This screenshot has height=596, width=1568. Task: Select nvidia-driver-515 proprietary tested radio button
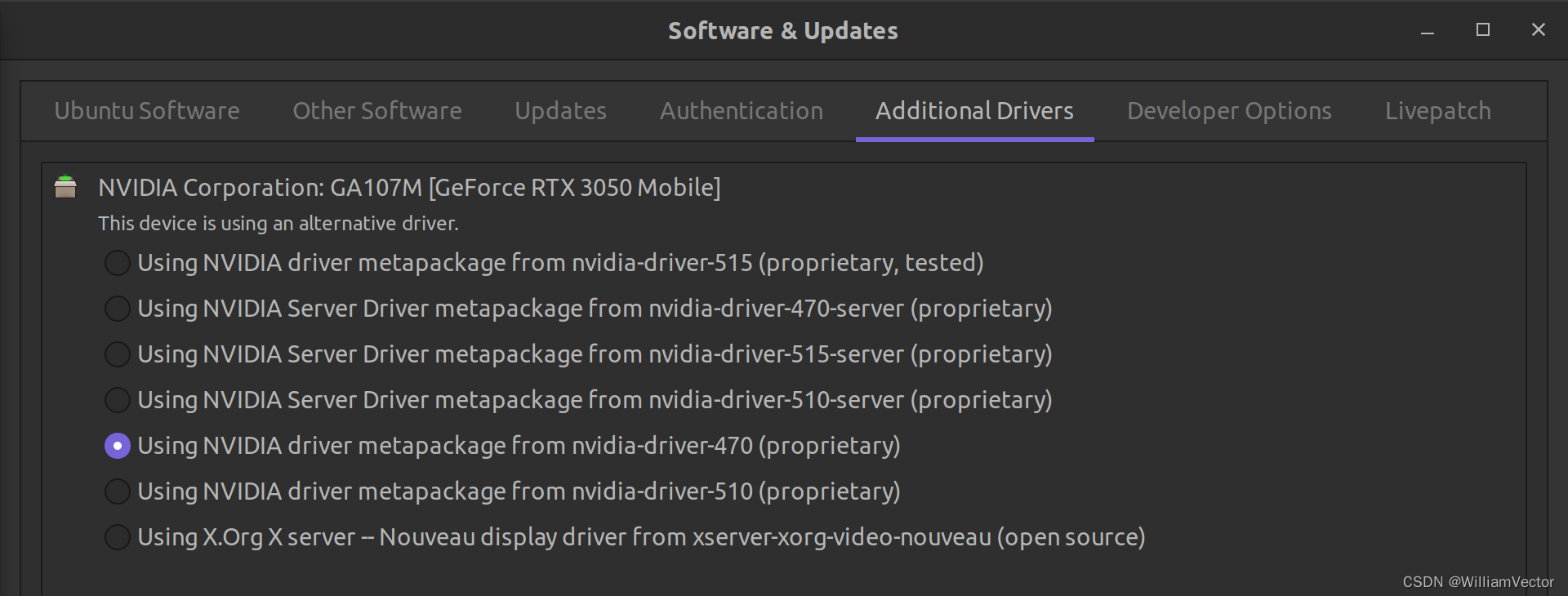tap(118, 263)
